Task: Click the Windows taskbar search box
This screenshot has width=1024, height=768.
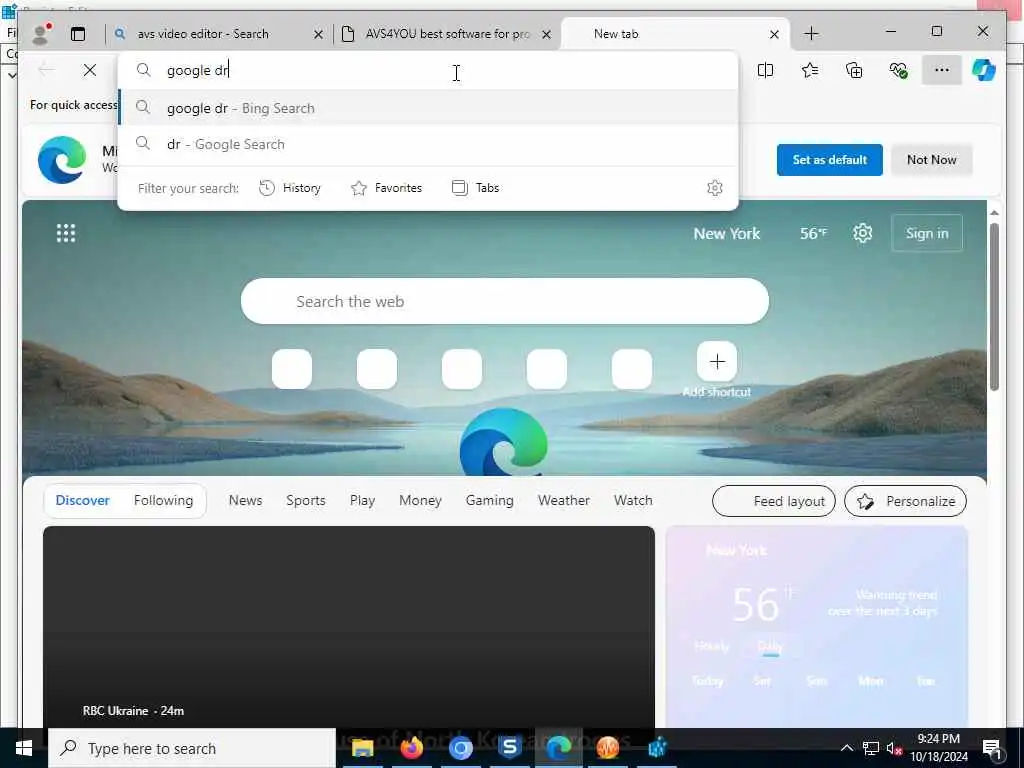Action: coord(192,748)
